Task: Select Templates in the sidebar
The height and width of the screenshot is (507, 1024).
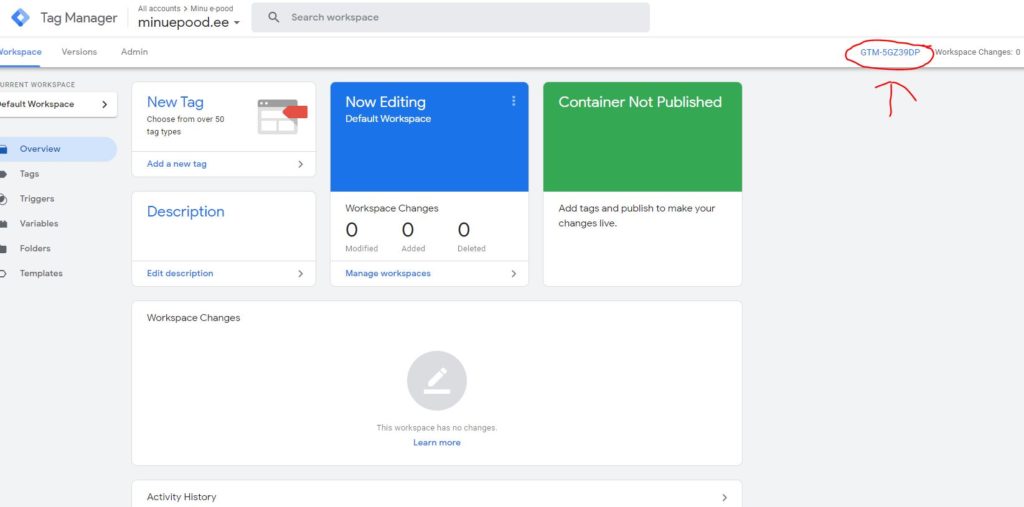Action: coord(41,273)
